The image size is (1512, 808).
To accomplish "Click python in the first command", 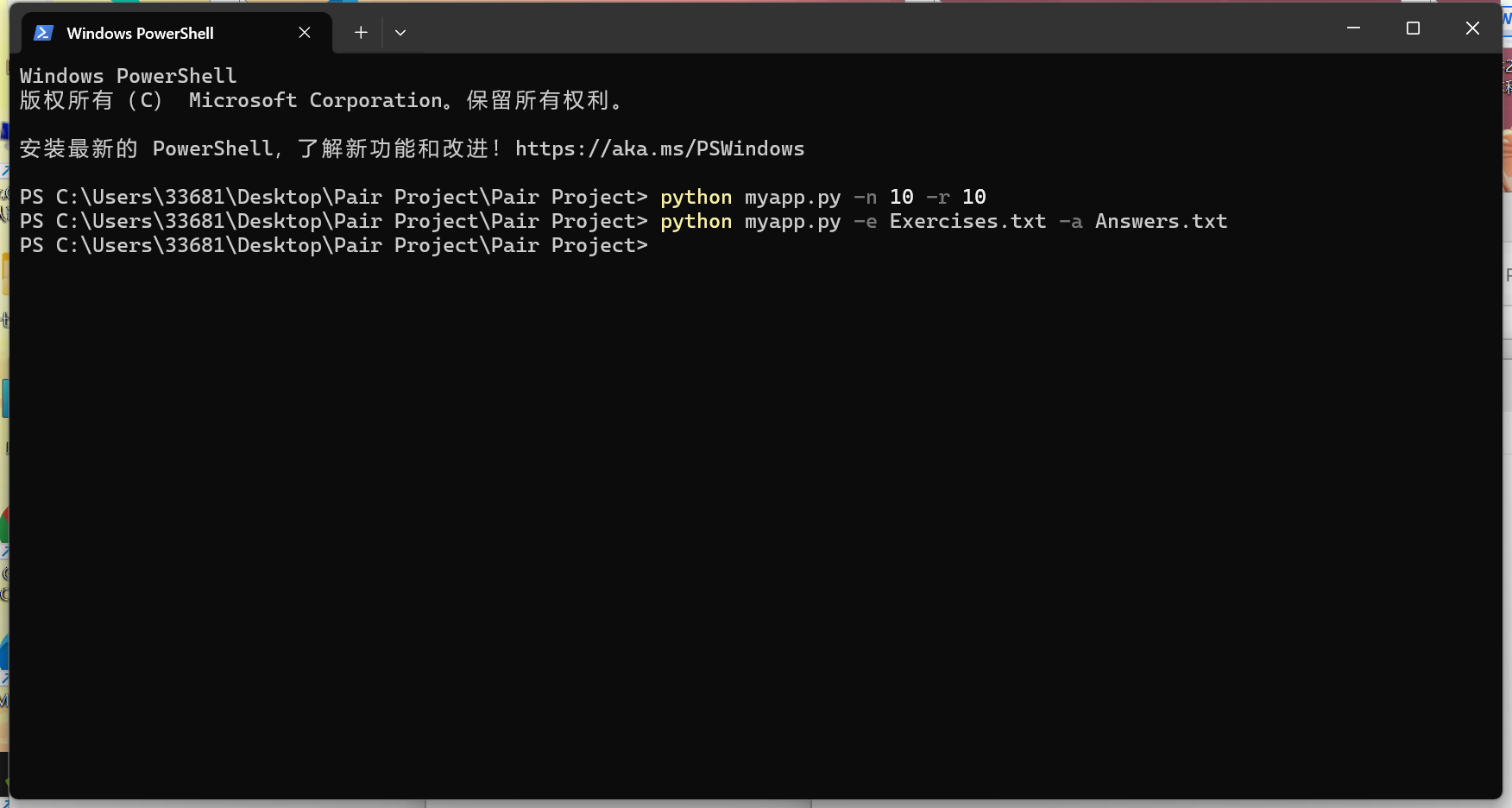I will pyautogui.click(x=696, y=198).
